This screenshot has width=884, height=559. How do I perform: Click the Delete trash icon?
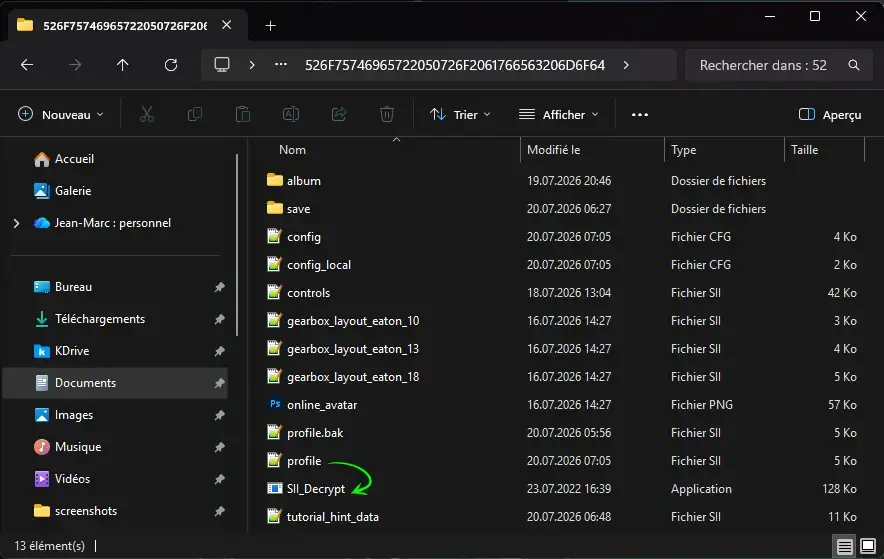387,114
